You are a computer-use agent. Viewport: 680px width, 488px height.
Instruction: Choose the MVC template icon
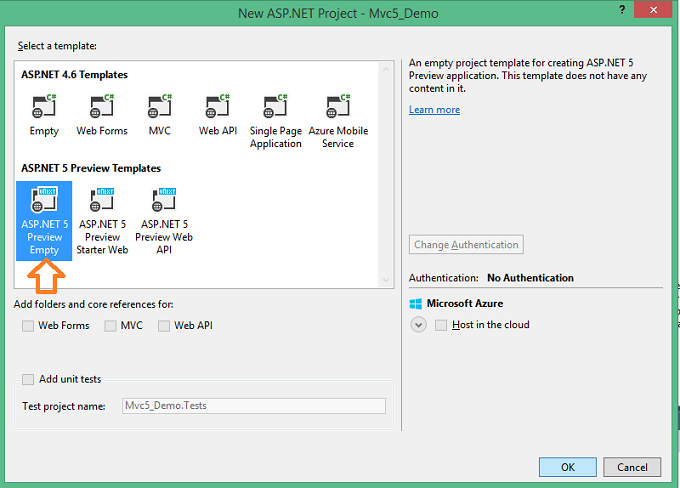tap(160, 107)
